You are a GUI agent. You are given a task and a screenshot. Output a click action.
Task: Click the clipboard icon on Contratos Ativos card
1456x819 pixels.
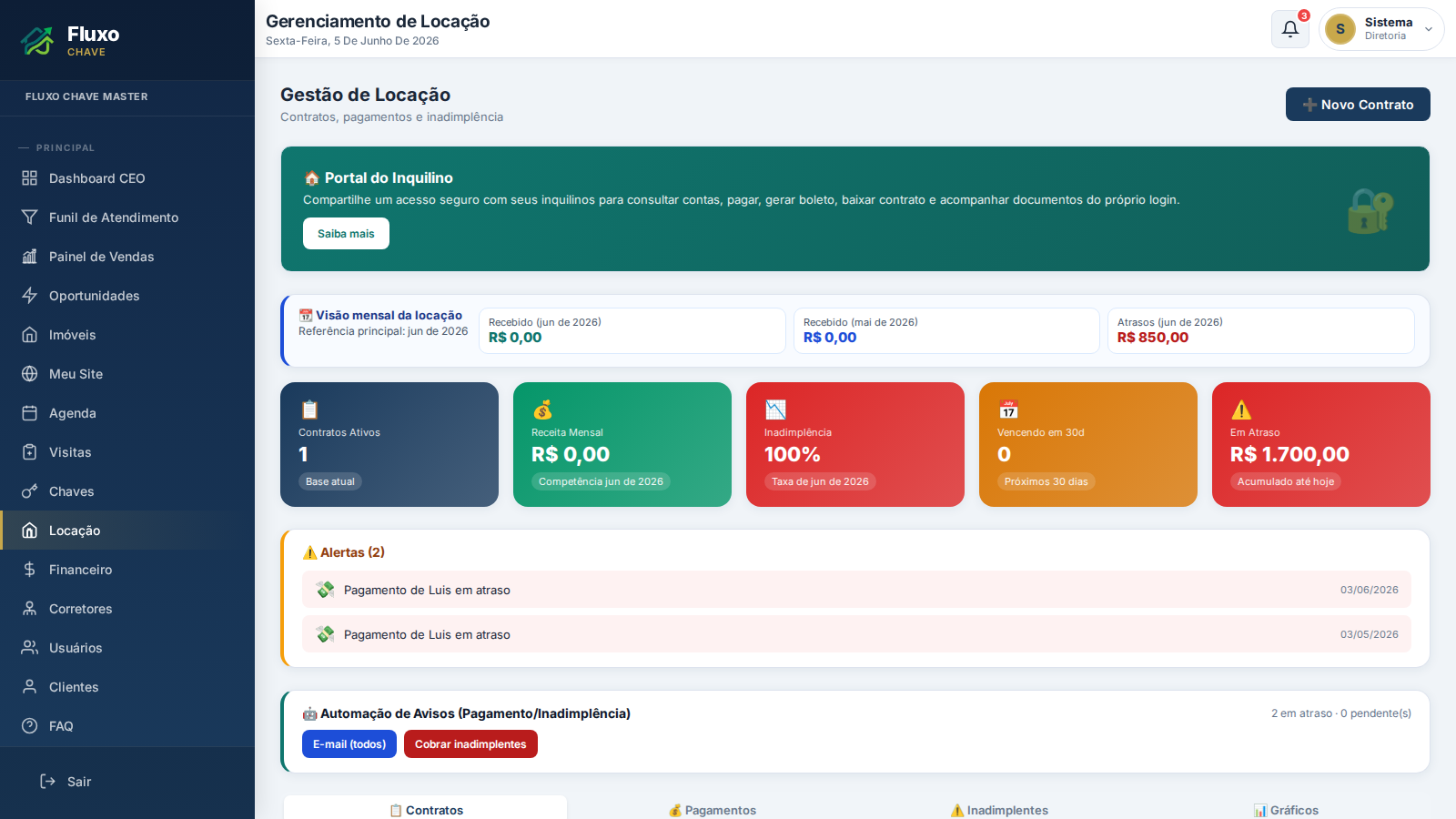(x=309, y=409)
